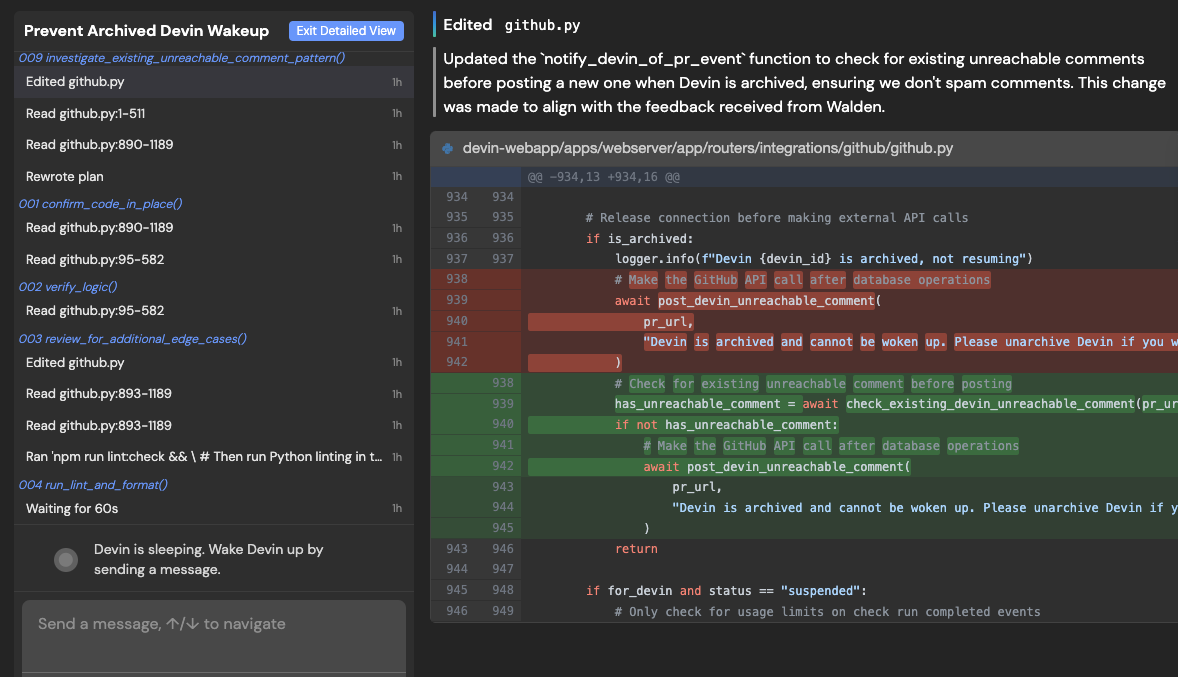Open plan step 004 run_lint_and_format()
1178x677 pixels.
pos(93,485)
